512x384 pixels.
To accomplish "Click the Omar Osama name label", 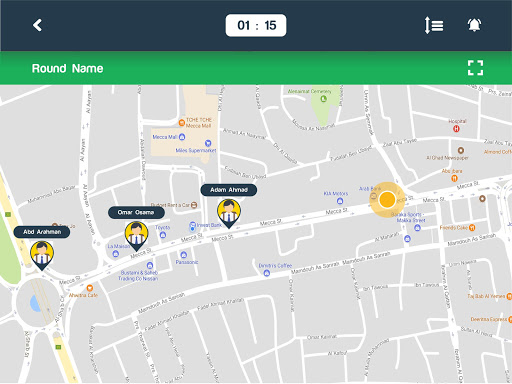I will click(136, 213).
